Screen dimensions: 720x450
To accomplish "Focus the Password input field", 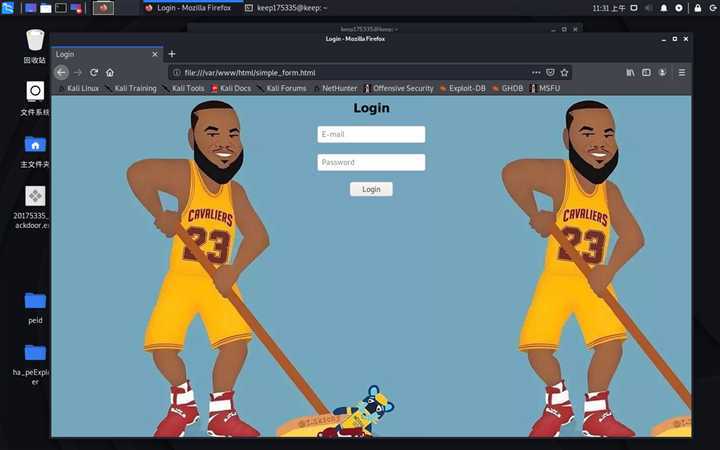I will click(371, 162).
